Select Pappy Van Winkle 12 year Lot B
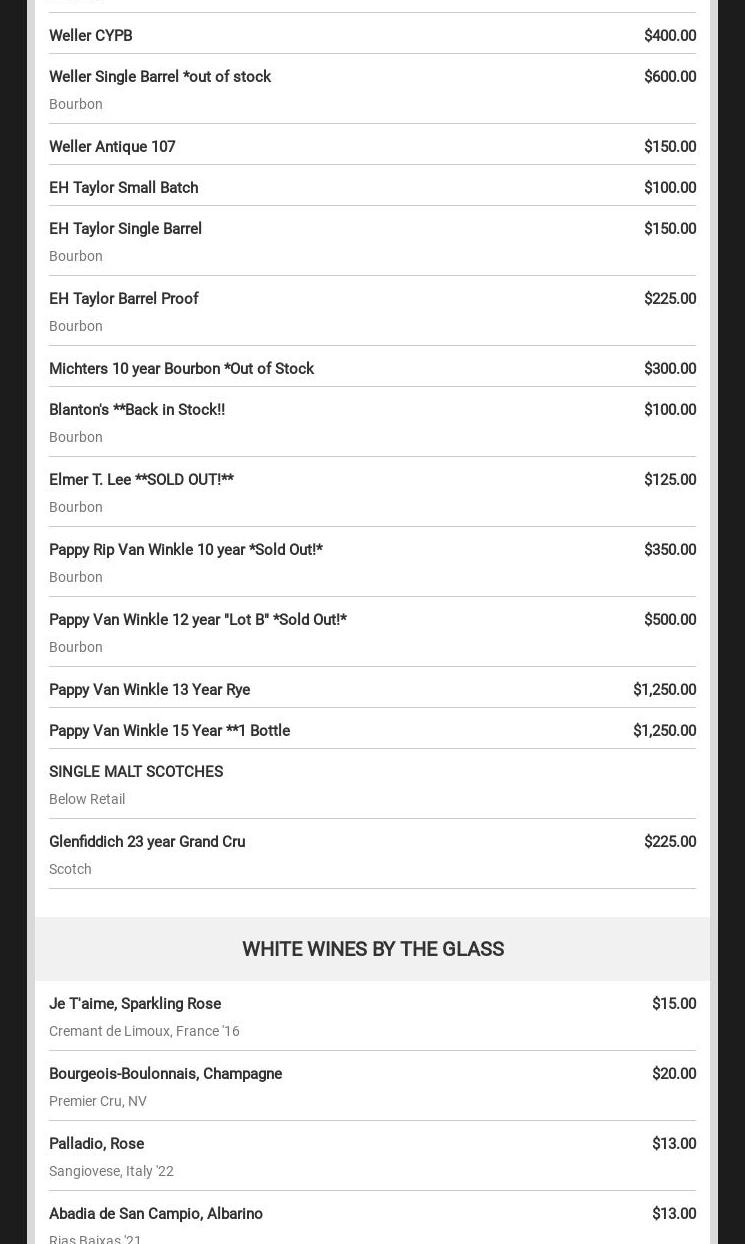 [198, 620]
